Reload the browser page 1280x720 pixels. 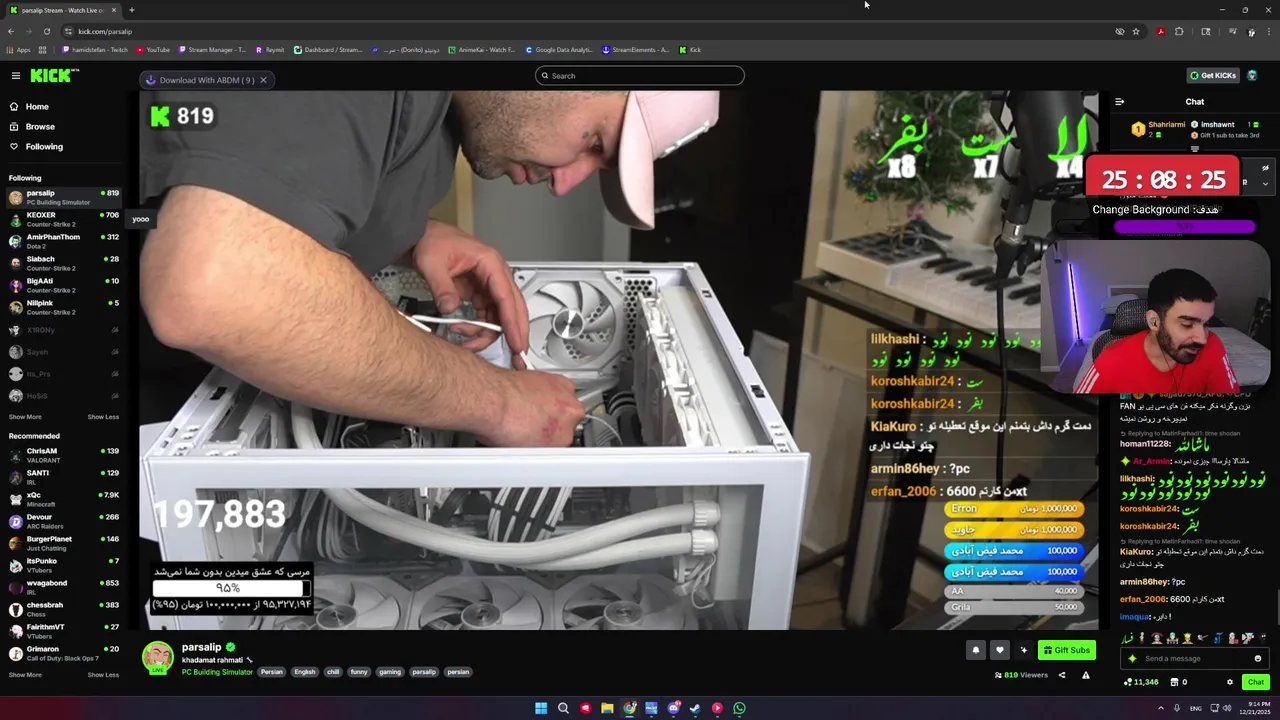47,31
